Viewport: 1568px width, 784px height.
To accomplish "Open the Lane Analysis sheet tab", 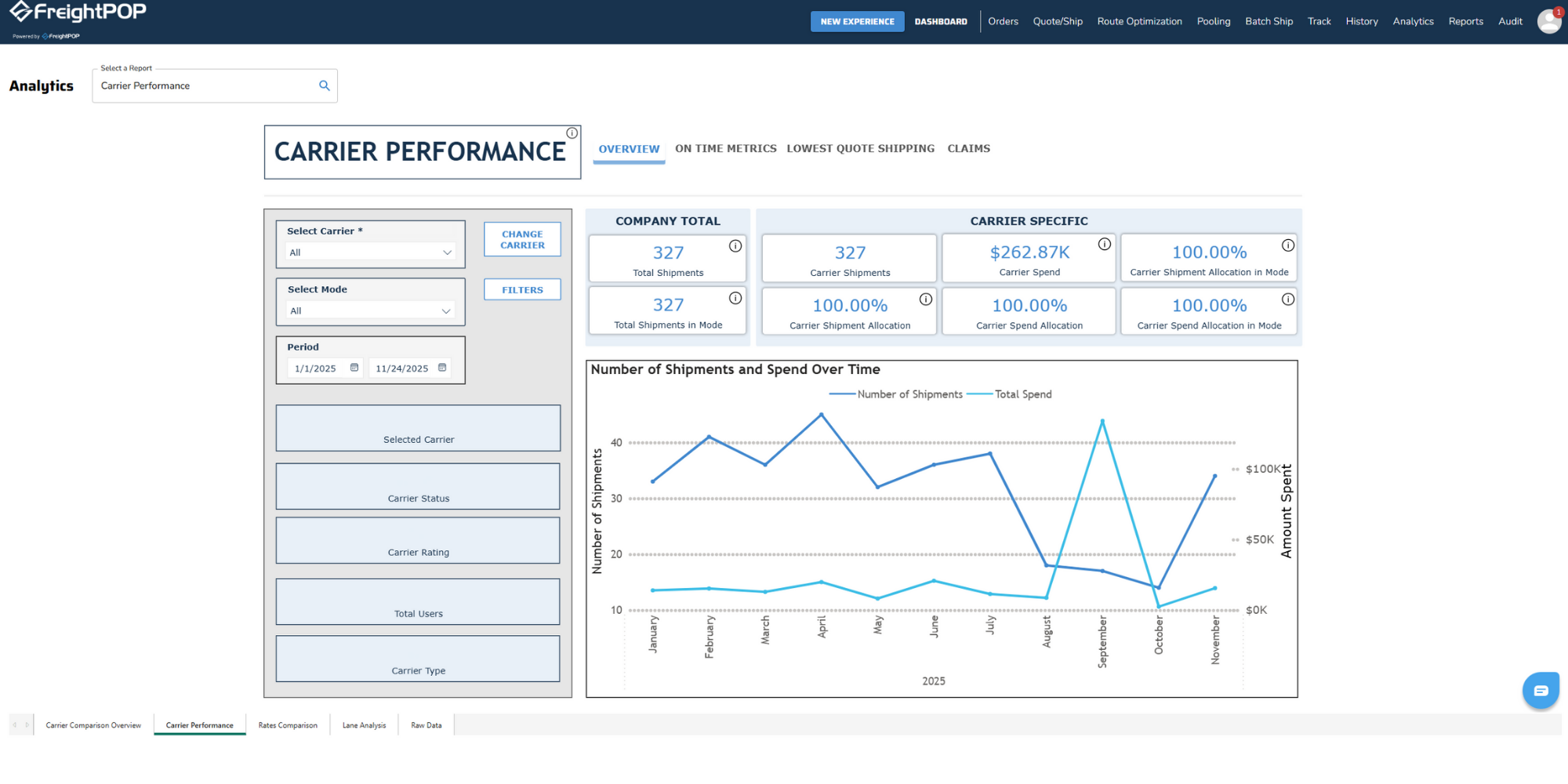I will pos(364,725).
